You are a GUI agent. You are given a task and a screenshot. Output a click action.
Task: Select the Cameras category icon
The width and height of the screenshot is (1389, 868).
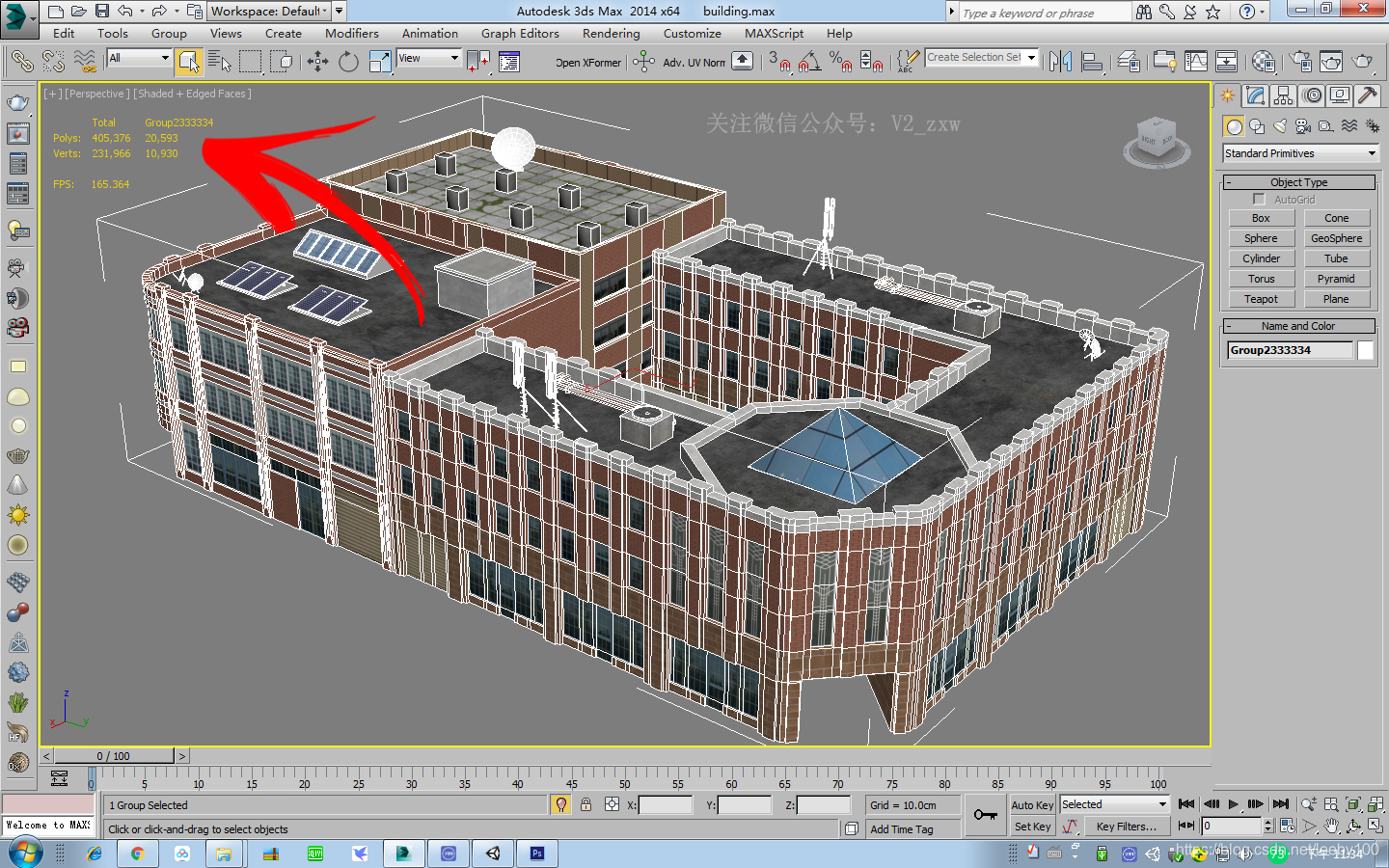[1303, 126]
